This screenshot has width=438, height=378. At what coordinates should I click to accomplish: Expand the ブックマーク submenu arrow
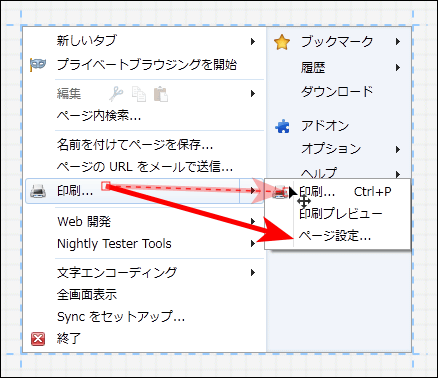pos(398,42)
